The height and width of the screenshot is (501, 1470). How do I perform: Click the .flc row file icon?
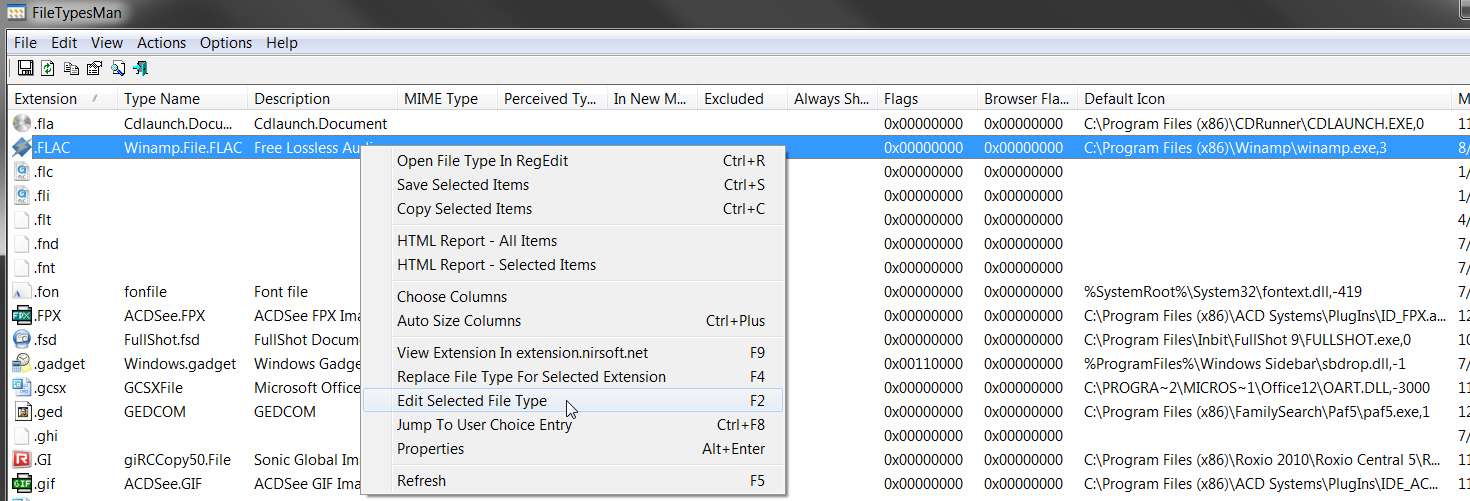22,172
